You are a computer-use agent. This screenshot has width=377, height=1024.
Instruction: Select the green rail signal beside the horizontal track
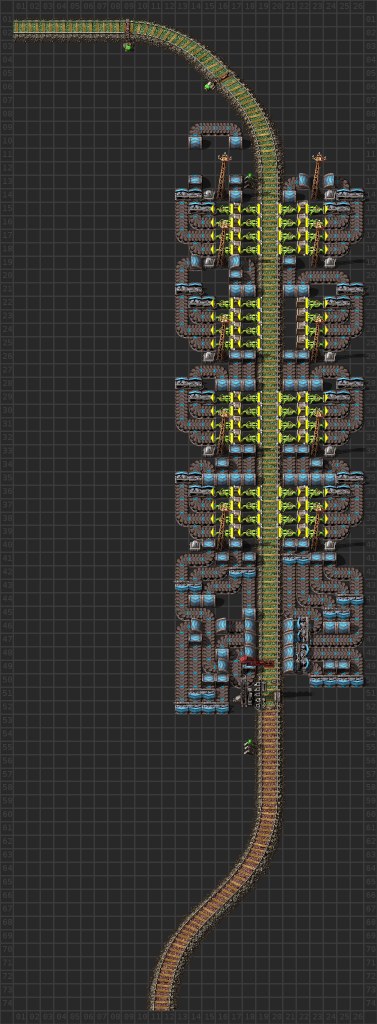pyautogui.click(x=128, y=46)
